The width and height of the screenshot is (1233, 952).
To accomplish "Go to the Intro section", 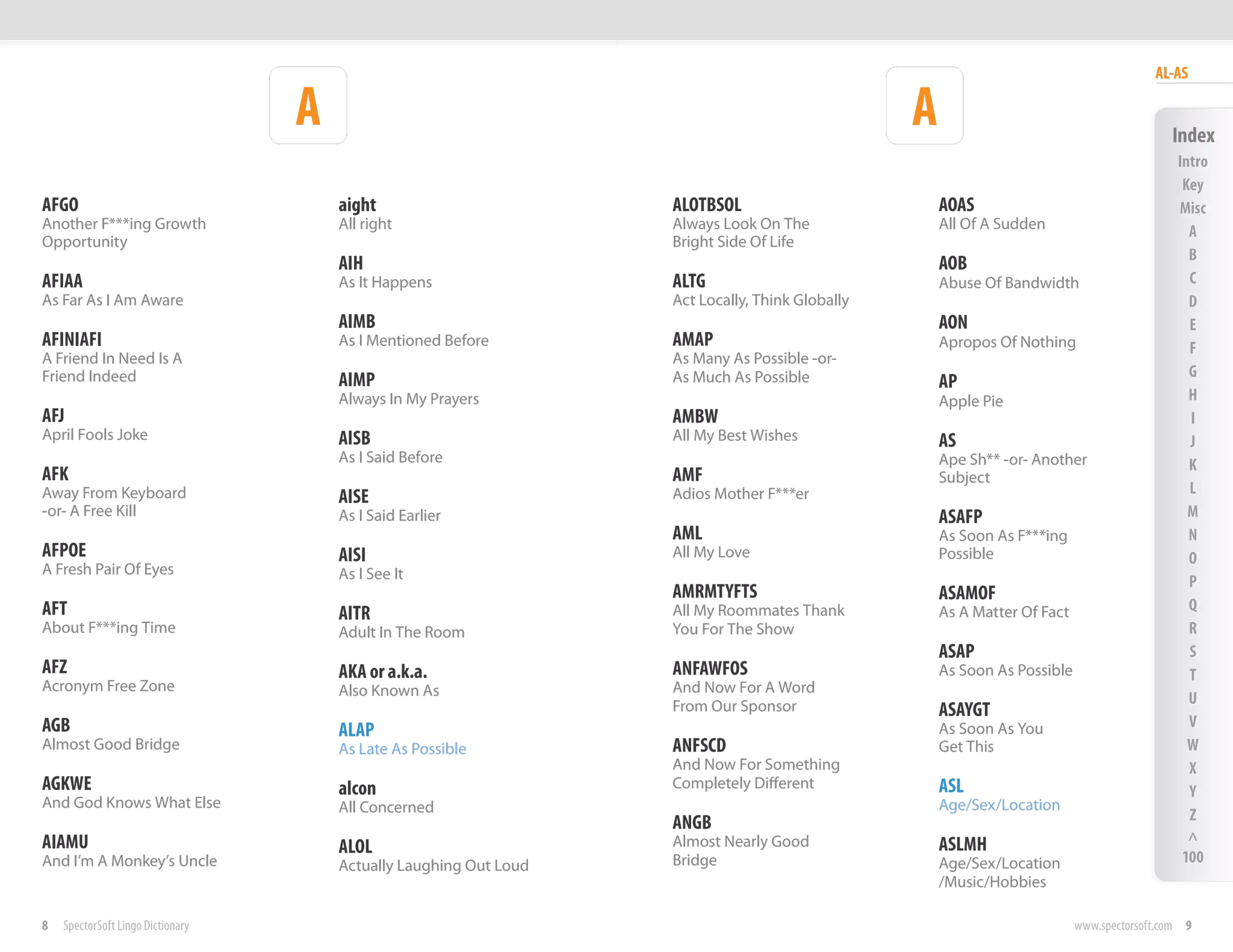I will [1192, 161].
